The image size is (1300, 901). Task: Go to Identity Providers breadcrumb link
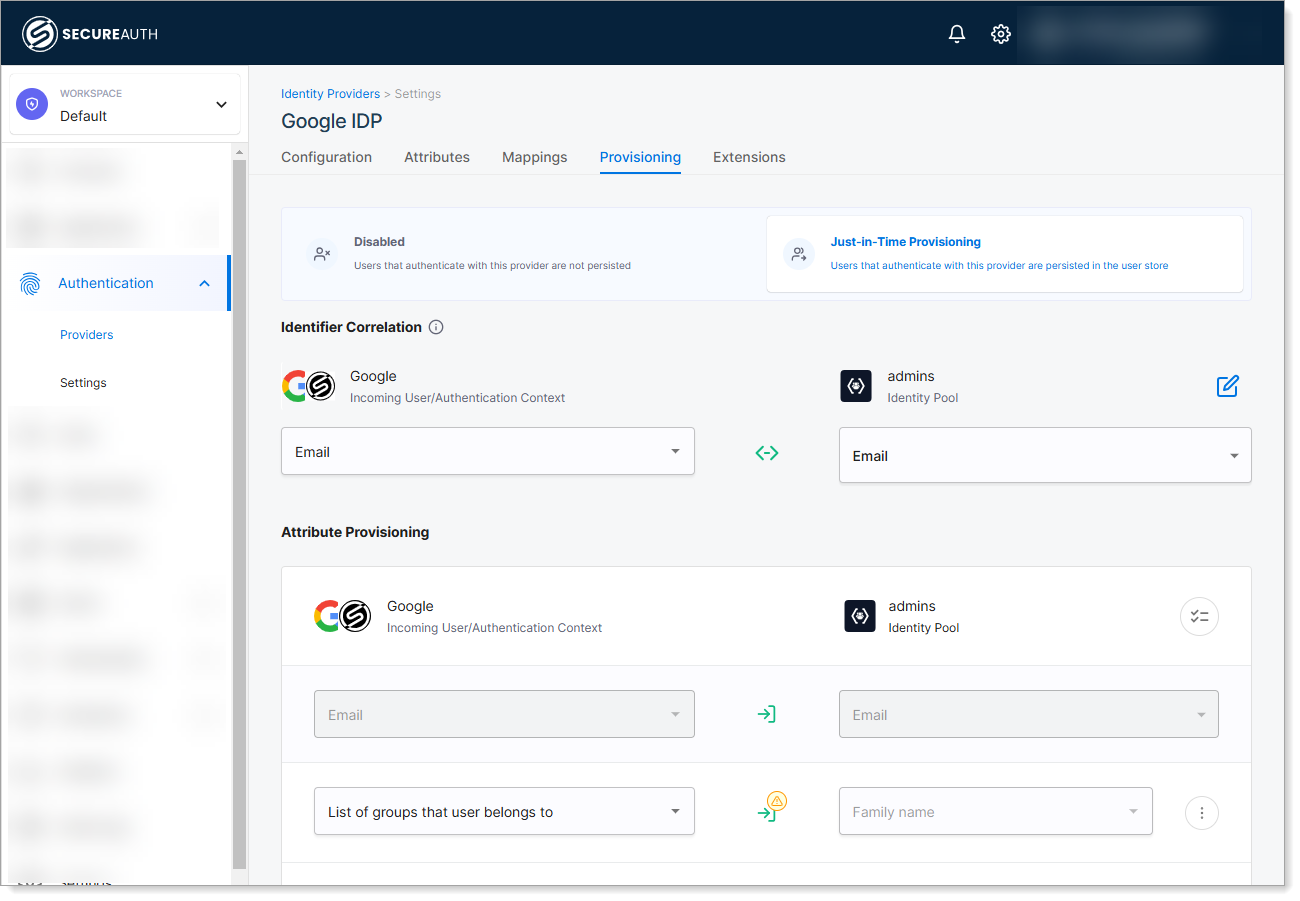[x=330, y=94]
